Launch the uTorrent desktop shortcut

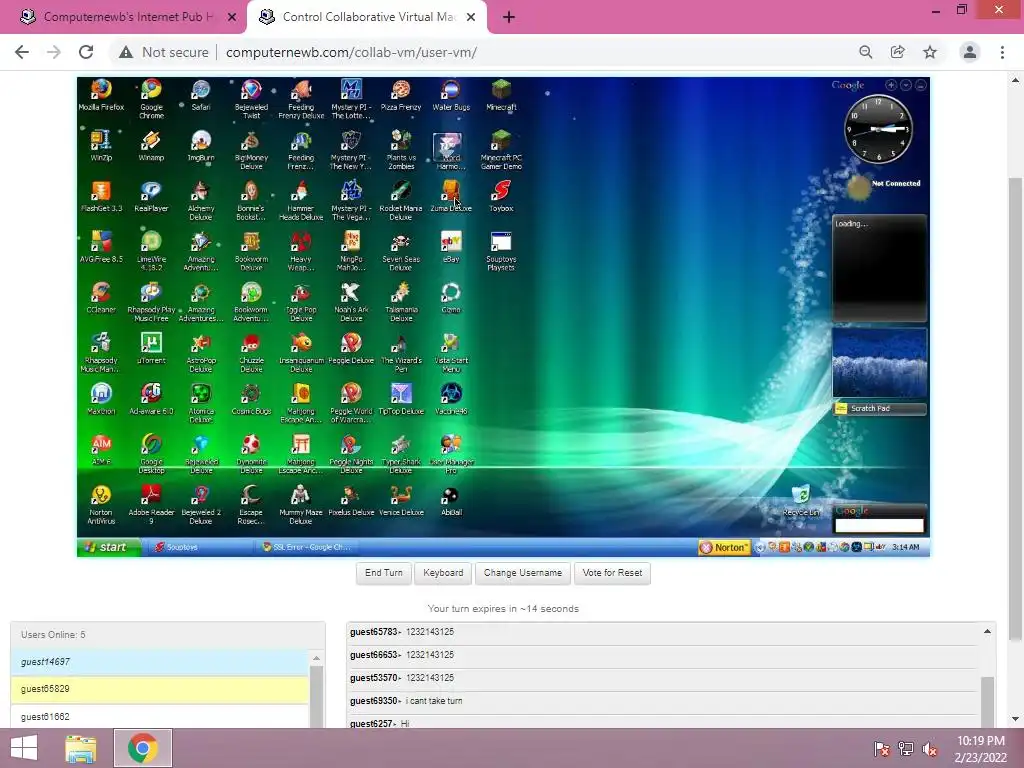pos(152,348)
